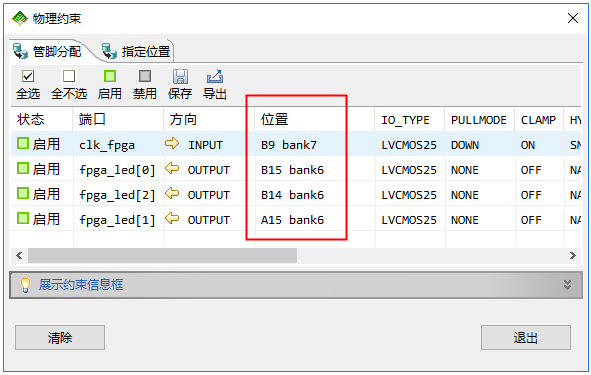
Task: Toggle the 启用 status box for fpga_led[2]
Action: [23, 193]
